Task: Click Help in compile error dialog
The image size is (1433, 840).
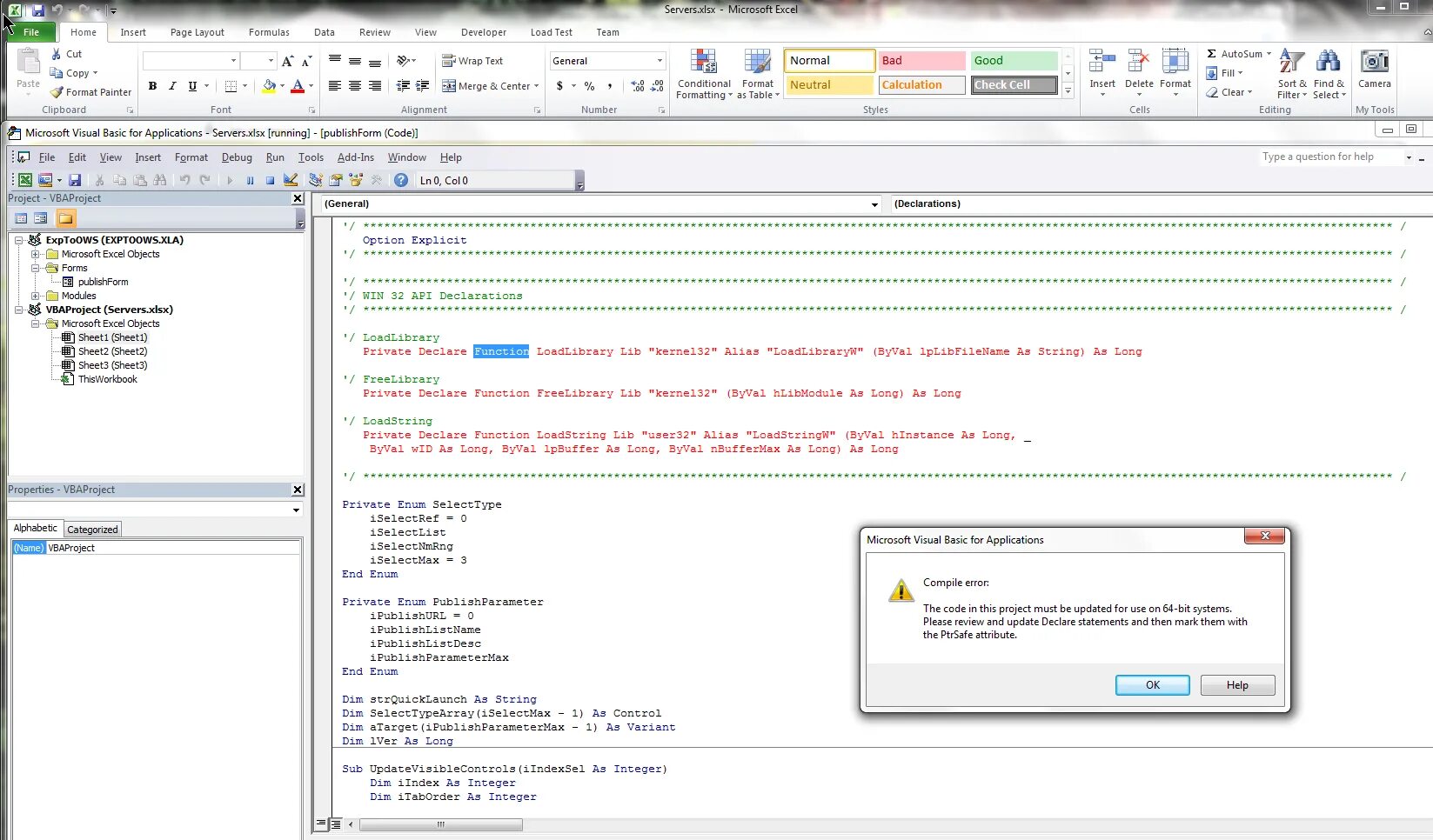Action: [x=1237, y=685]
